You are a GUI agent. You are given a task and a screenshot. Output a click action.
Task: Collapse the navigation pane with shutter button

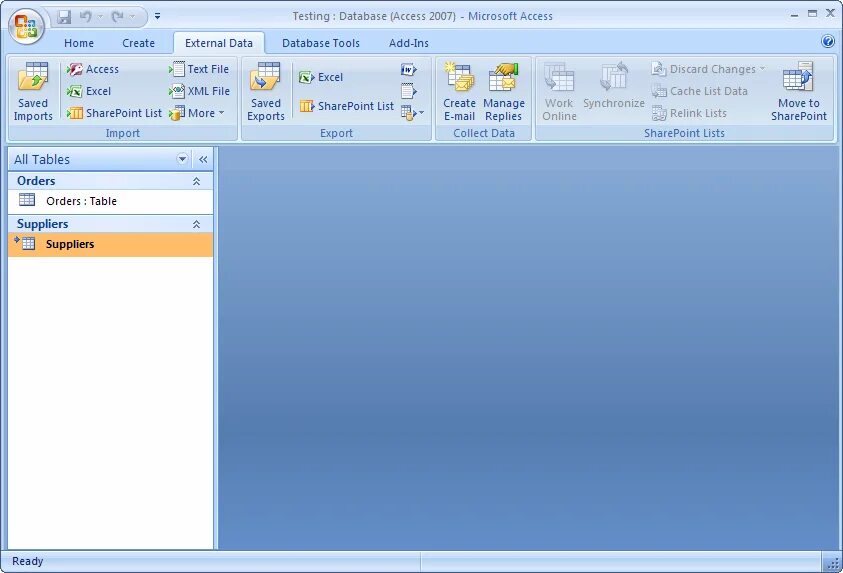click(203, 159)
